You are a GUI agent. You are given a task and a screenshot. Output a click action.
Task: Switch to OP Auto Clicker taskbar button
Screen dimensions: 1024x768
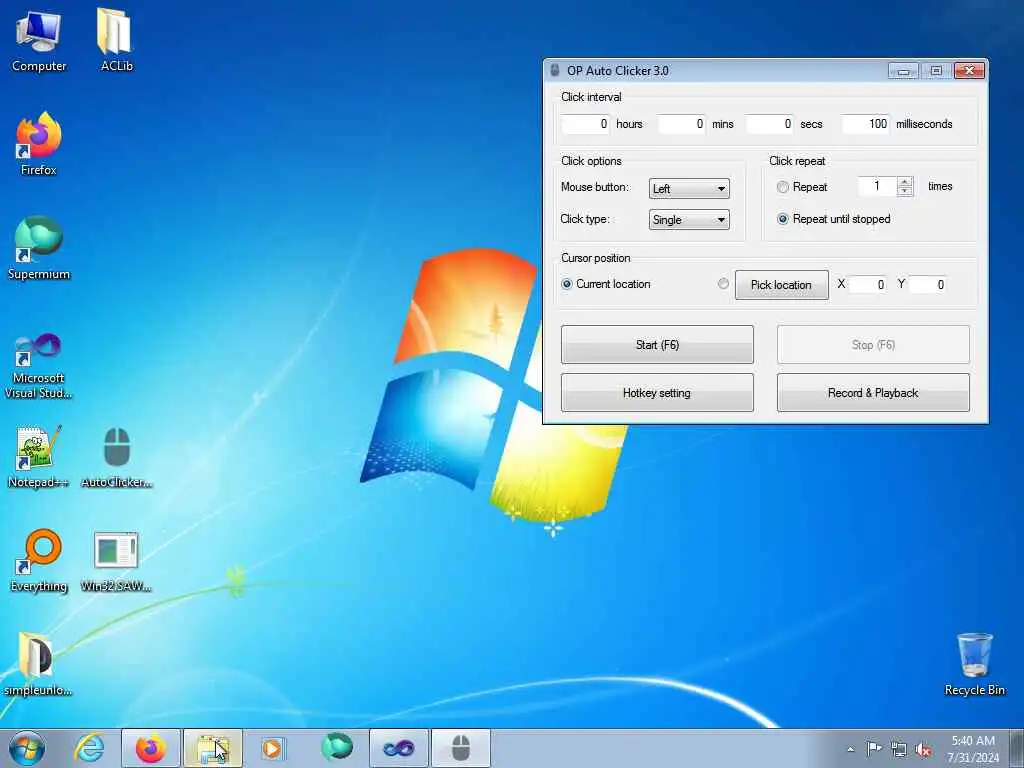(460, 748)
